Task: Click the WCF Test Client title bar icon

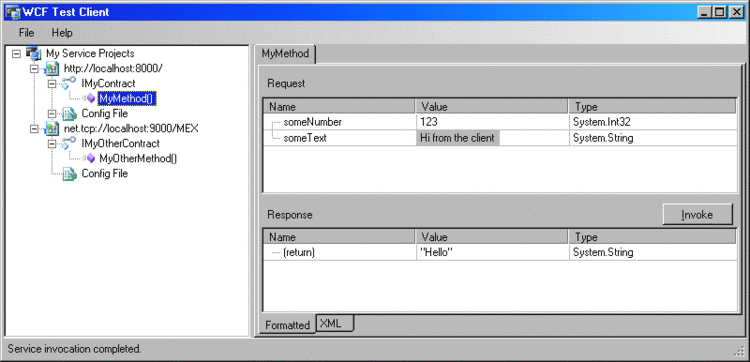Action: (x=12, y=12)
